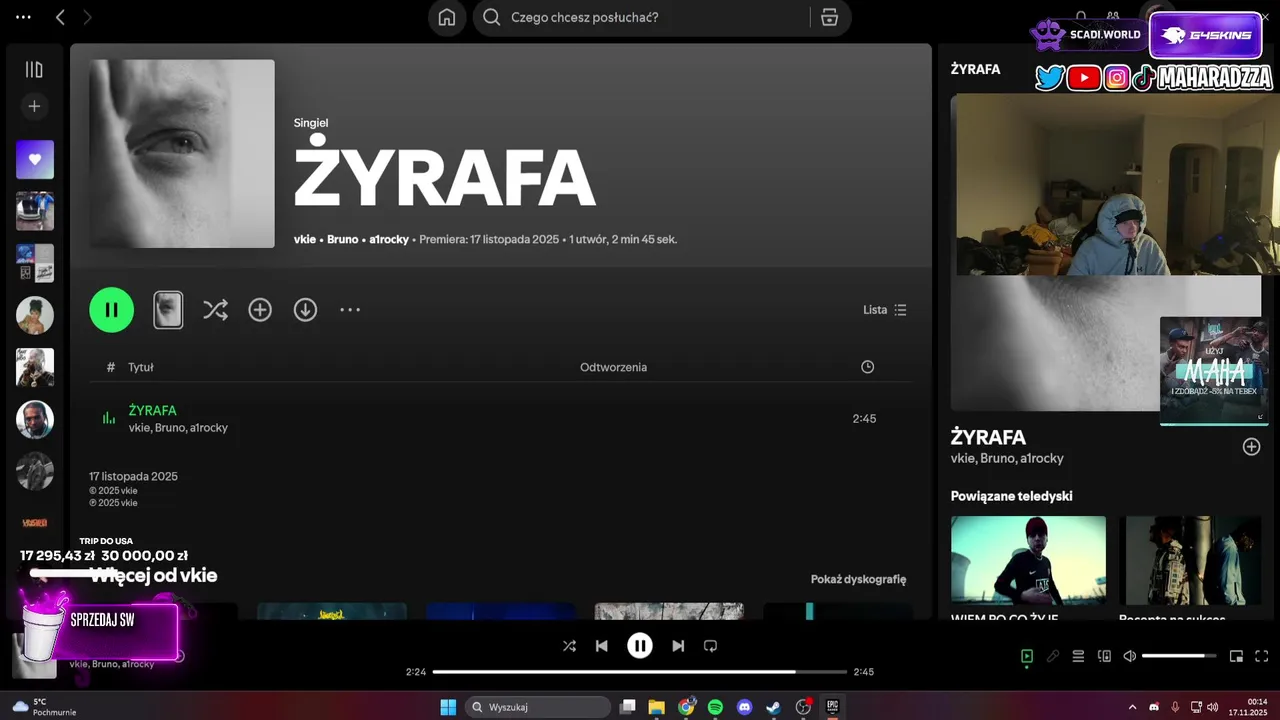Adjust the volume slider
Image resolution: width=1280 pixels, height=720 pixels.
(x=1179, y=656)
